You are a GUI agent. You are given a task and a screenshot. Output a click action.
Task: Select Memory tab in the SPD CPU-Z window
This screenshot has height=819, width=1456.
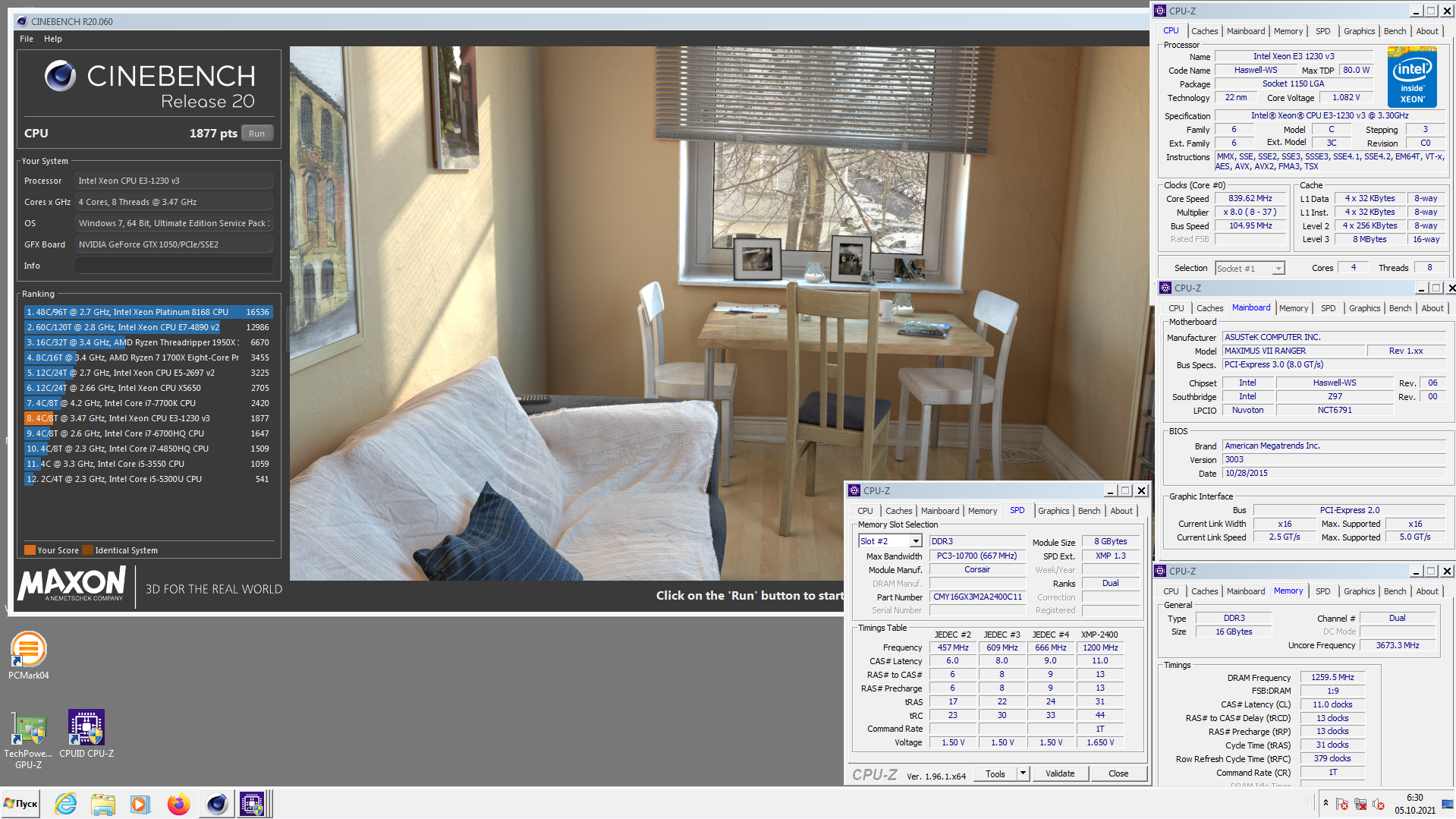983,511
